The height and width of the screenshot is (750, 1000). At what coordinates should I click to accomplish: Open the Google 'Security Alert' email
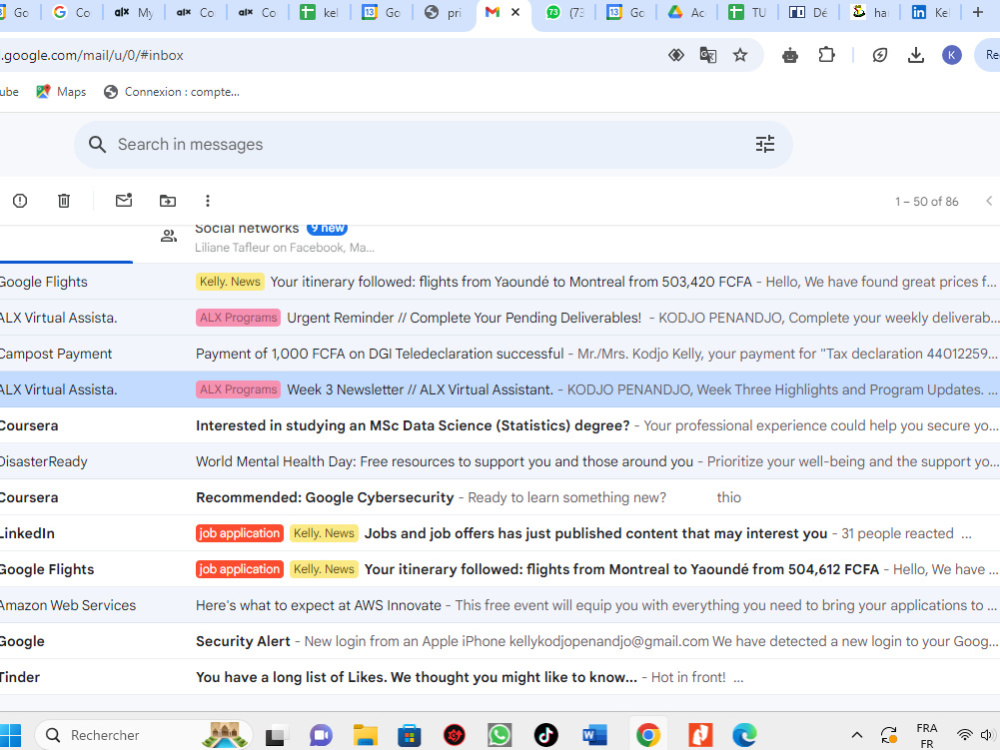500,642
